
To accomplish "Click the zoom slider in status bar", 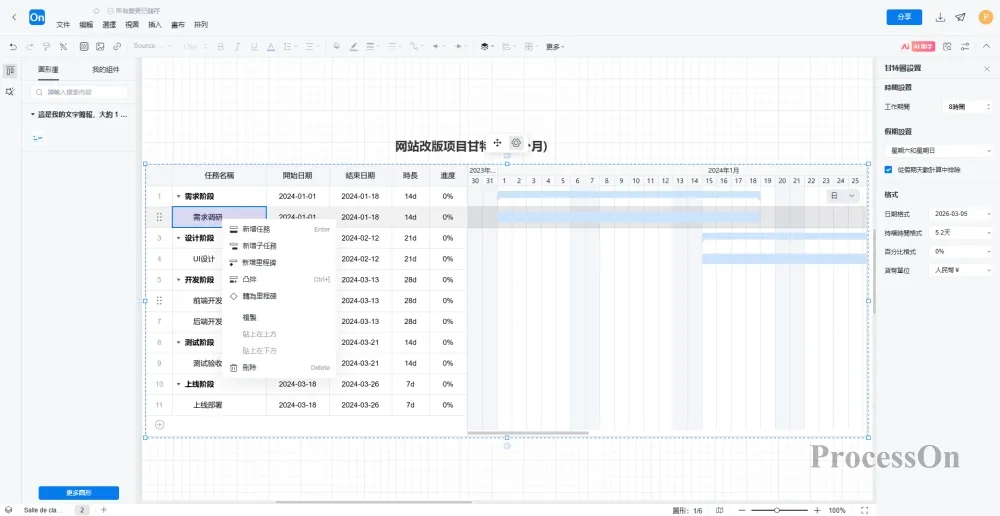I will 778,510.
